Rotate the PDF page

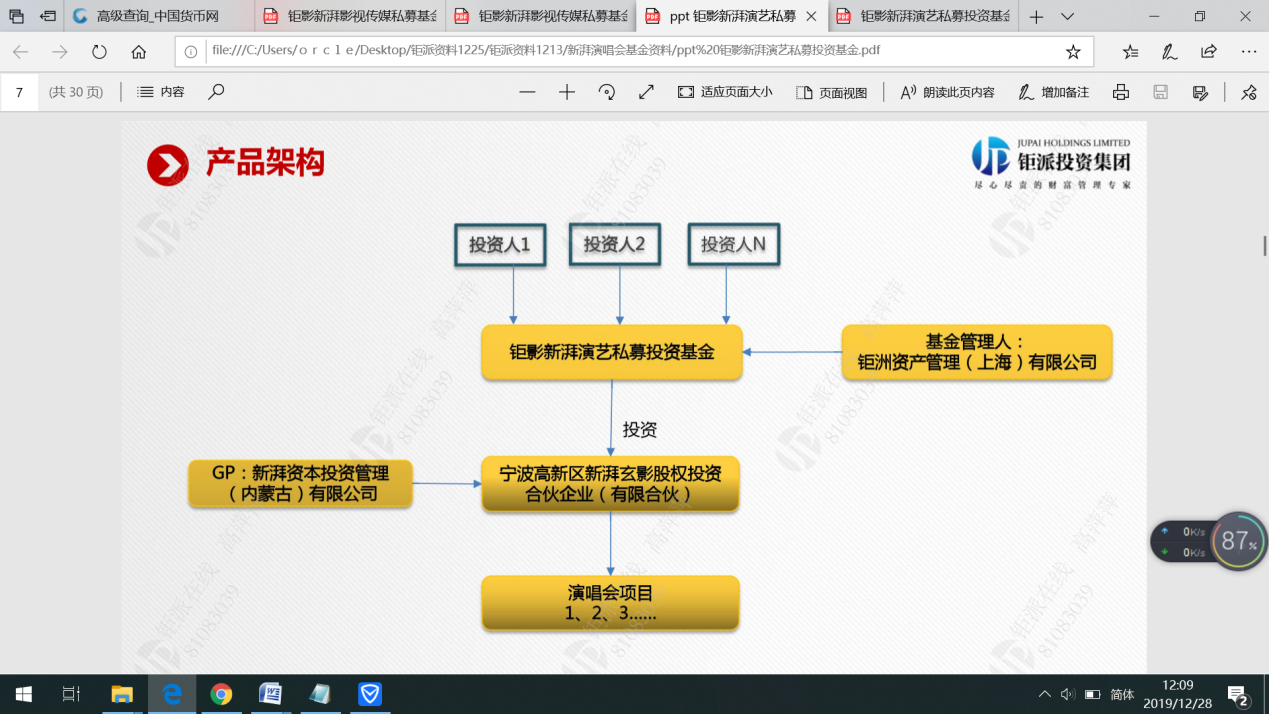(607, 92)
